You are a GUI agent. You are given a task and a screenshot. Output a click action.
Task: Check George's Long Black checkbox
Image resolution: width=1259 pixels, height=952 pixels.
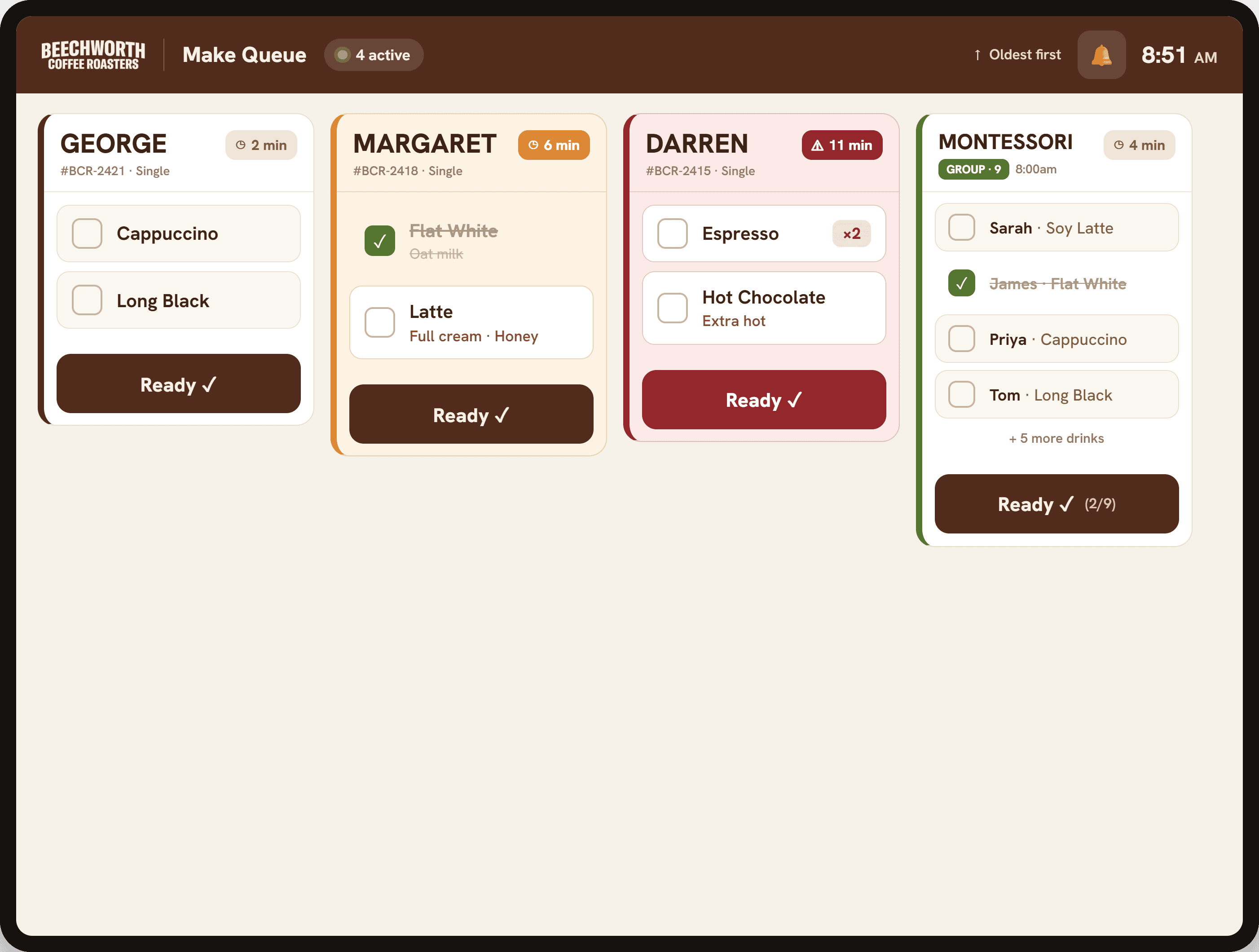87,300
